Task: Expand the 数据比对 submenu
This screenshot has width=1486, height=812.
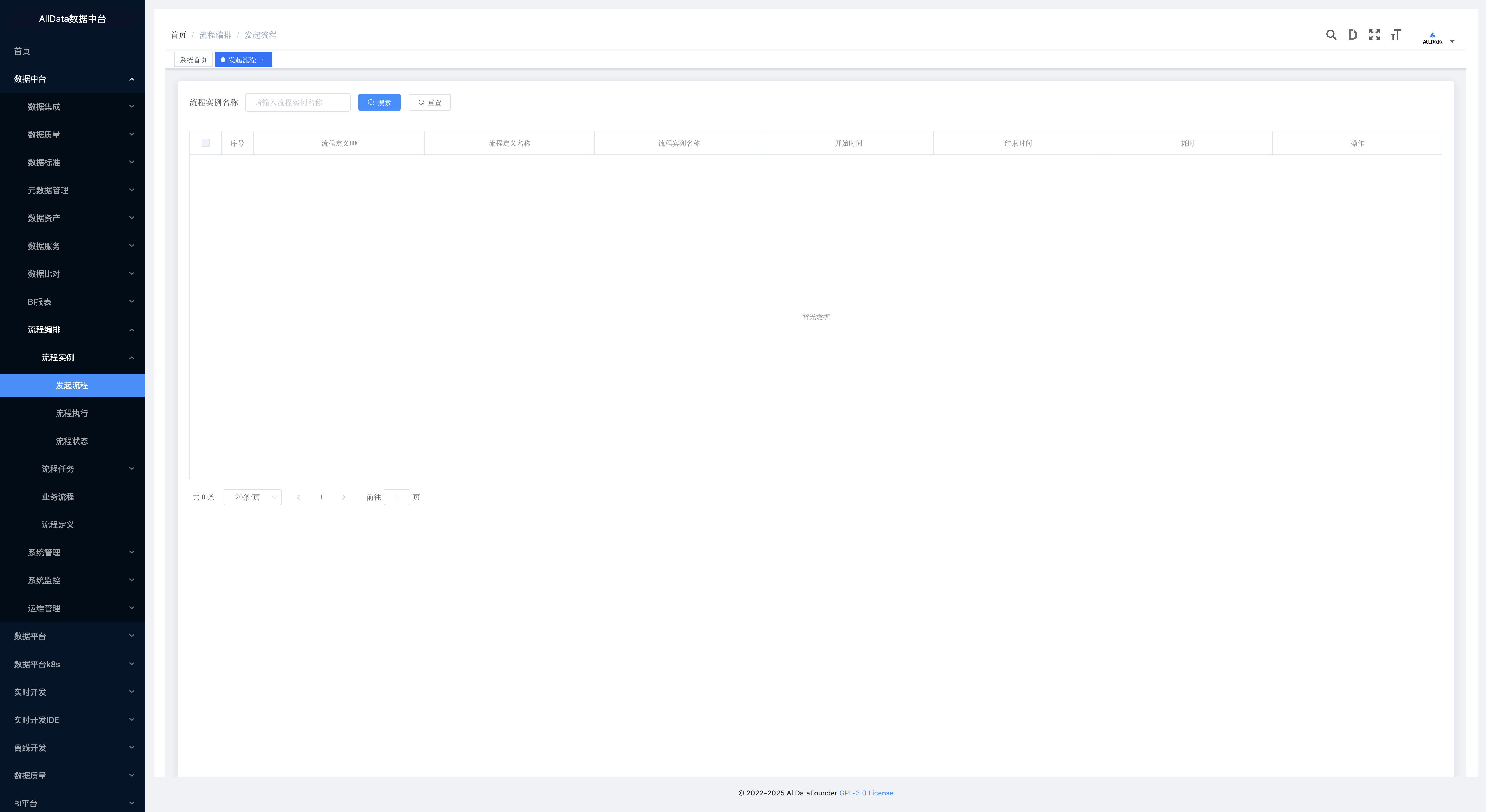Action: click(73, 274)
